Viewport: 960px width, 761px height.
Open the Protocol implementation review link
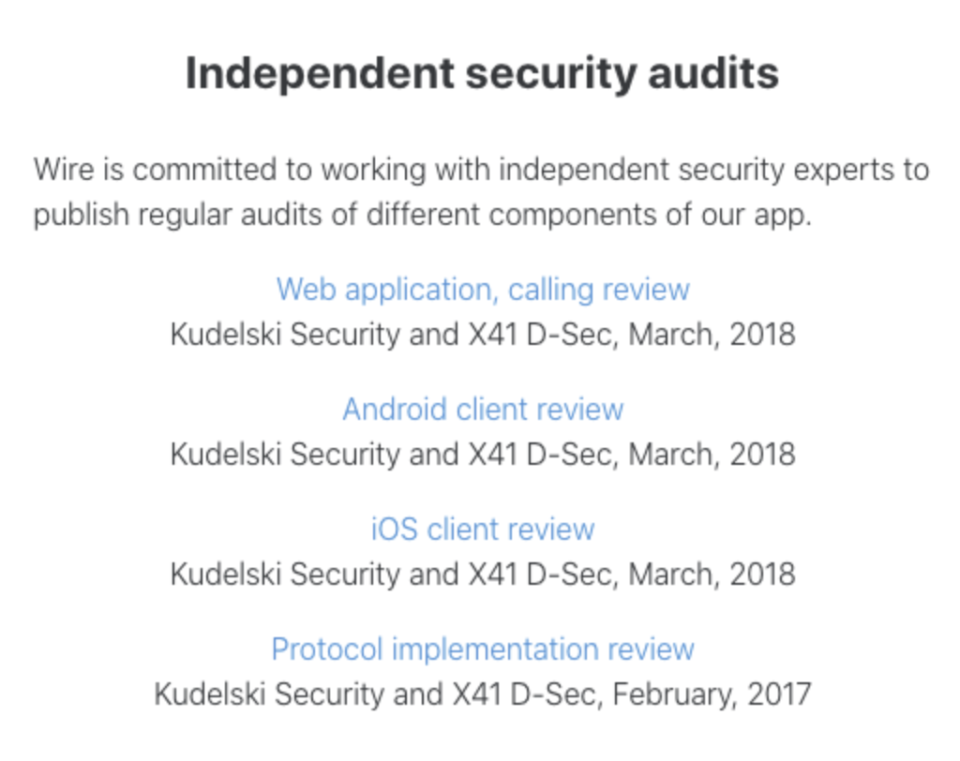click(x=482, y=650)
